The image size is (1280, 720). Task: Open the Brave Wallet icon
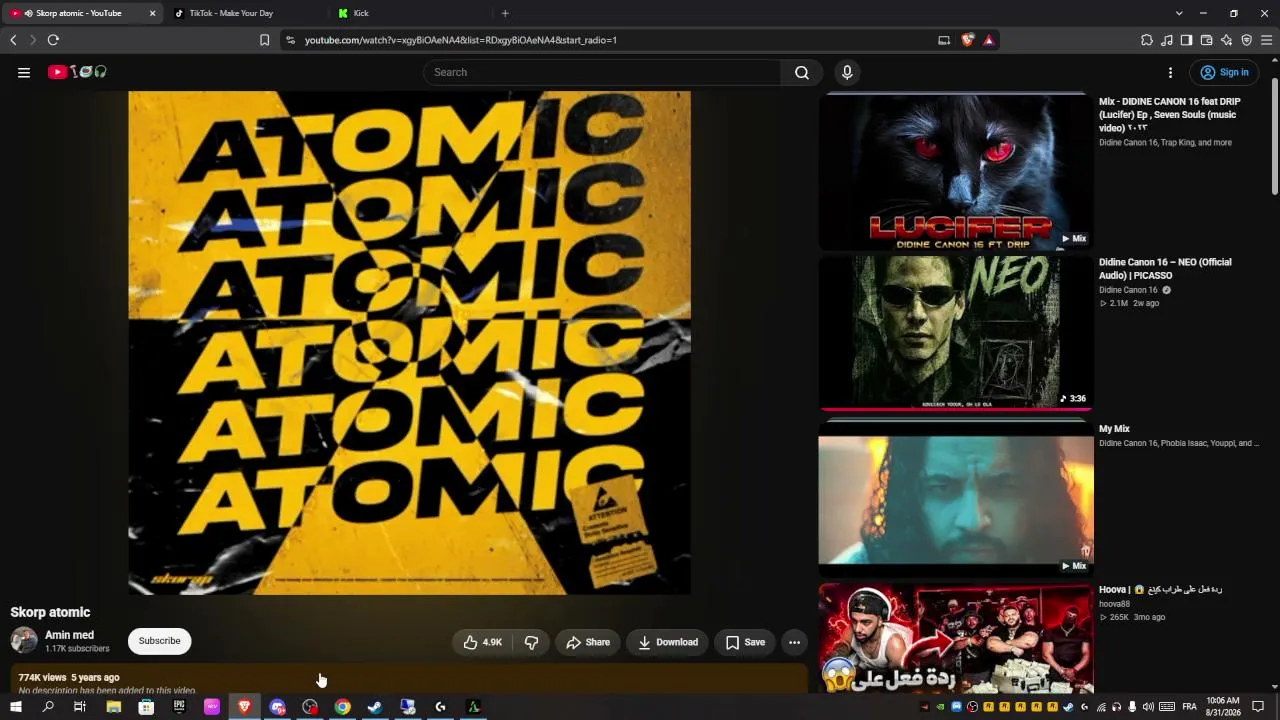point(1206,40)
